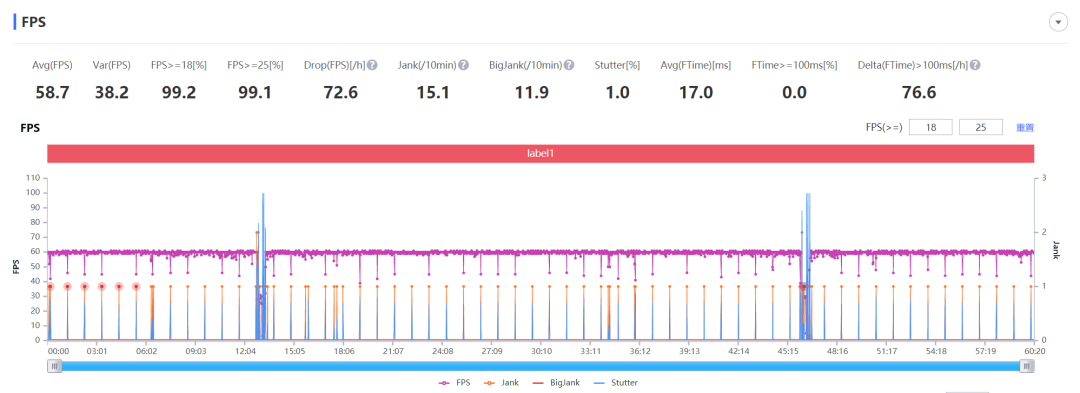Open the help icon next to Drop(FPS)[/h]
Screen dimensions: 1080x393
pos(372,65)
